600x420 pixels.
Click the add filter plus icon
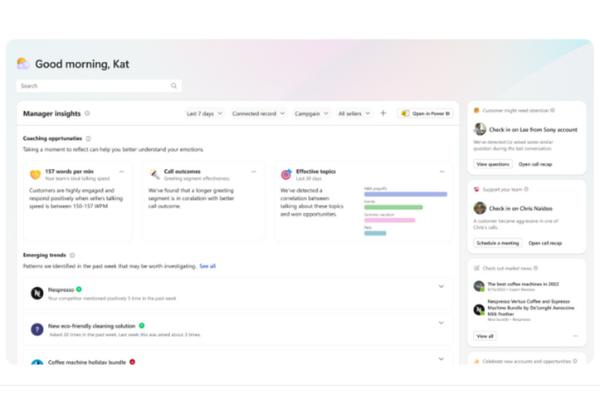tap(383, 113)
